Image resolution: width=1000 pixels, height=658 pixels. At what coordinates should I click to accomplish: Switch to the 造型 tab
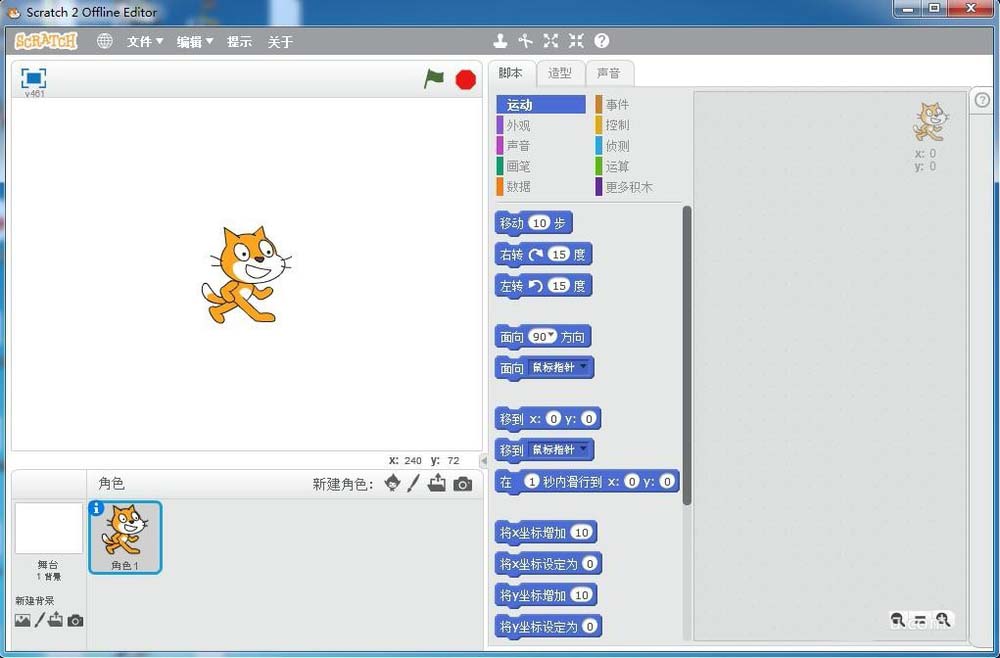[560, 72]
